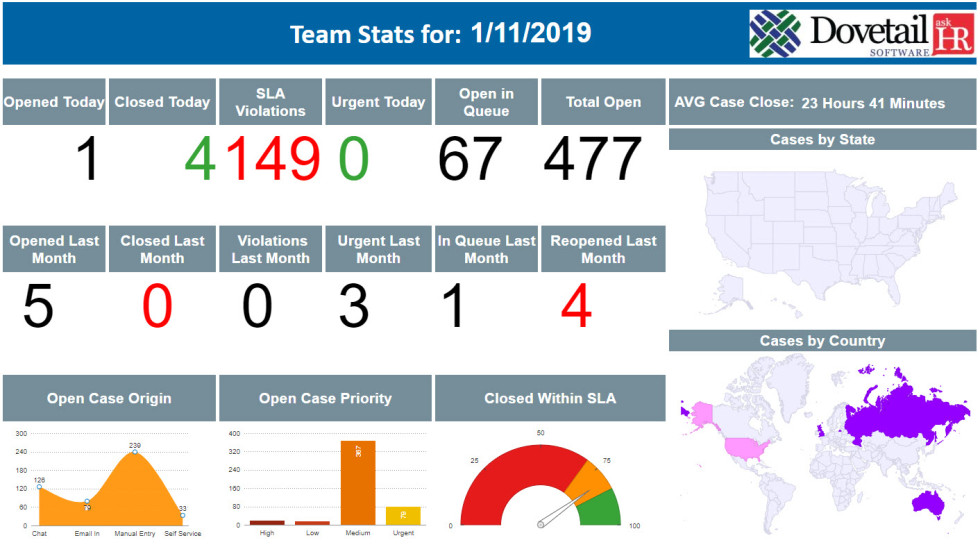Open the Total Open count of 477
The width and height of the screenshot is (980, 547).
pyautogui.click(x=593, y=159)
